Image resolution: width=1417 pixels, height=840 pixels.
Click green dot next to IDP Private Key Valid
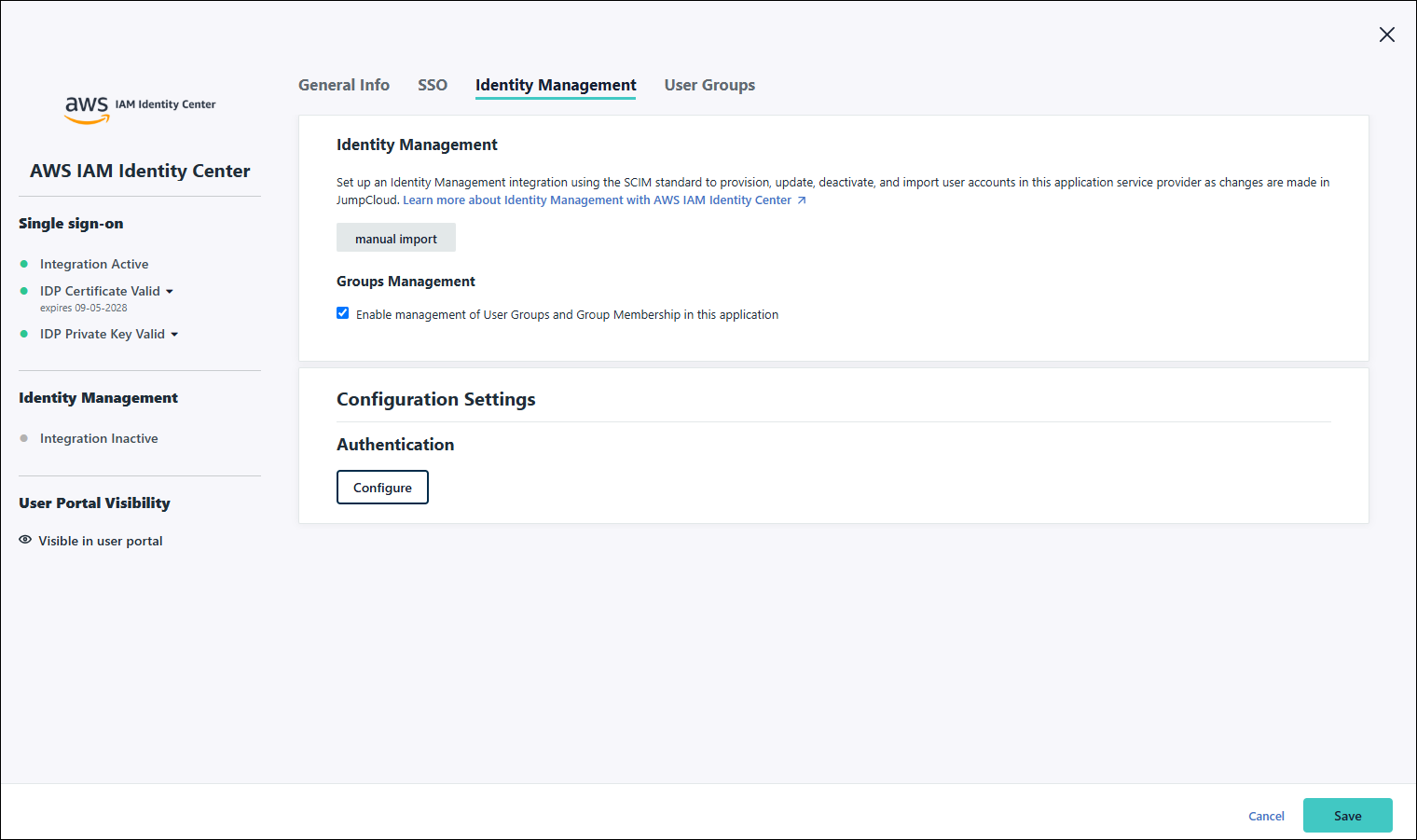(x=24, y=334)
